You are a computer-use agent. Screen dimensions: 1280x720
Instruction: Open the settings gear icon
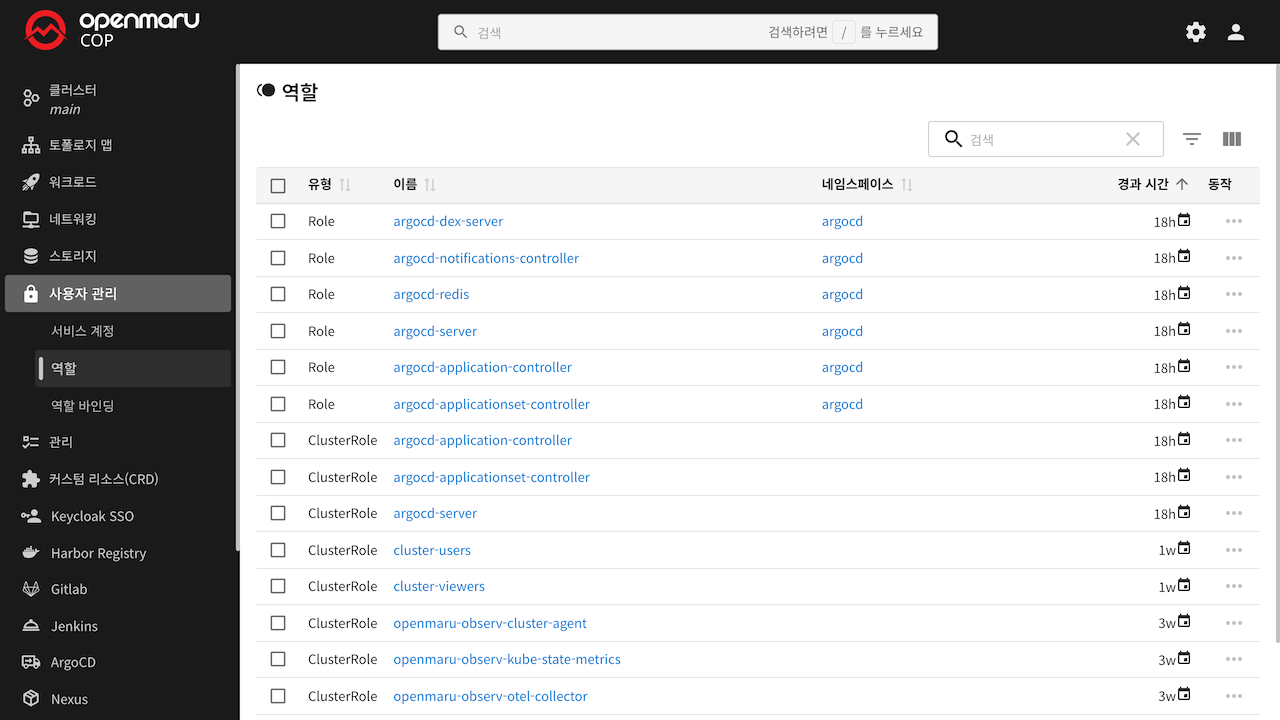pyautogui.click(x=1195, y=32)
